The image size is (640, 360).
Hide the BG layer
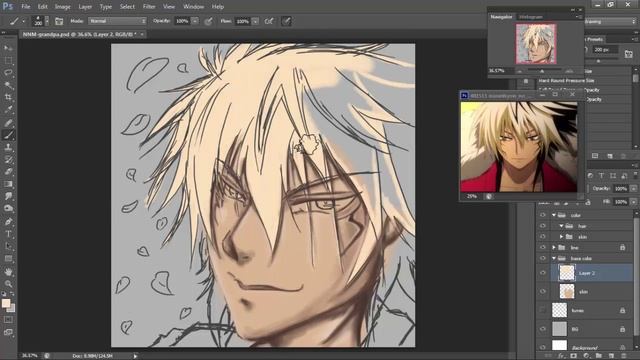click(x=542, y=329)
